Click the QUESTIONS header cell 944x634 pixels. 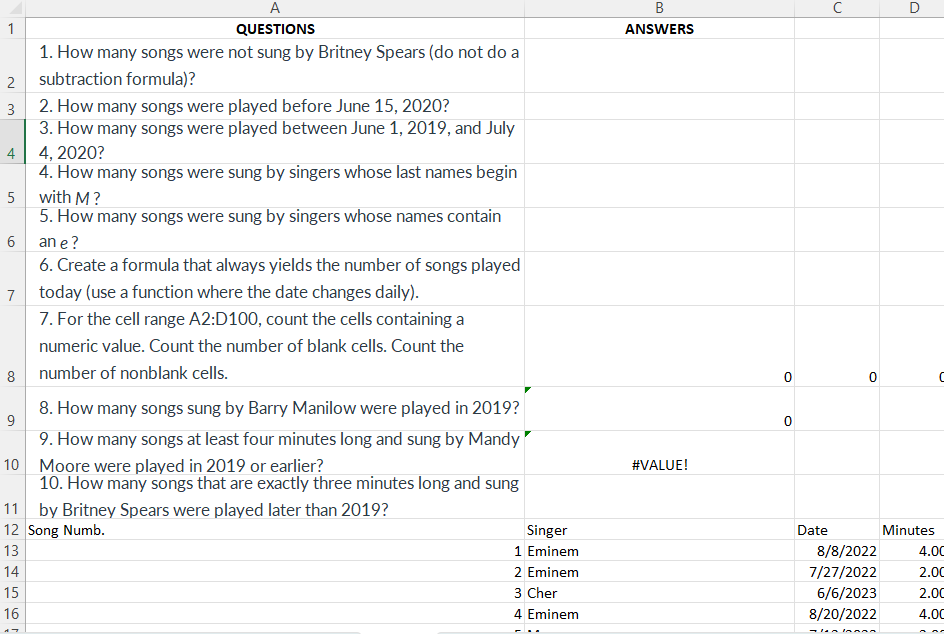(x=274, y=28)
